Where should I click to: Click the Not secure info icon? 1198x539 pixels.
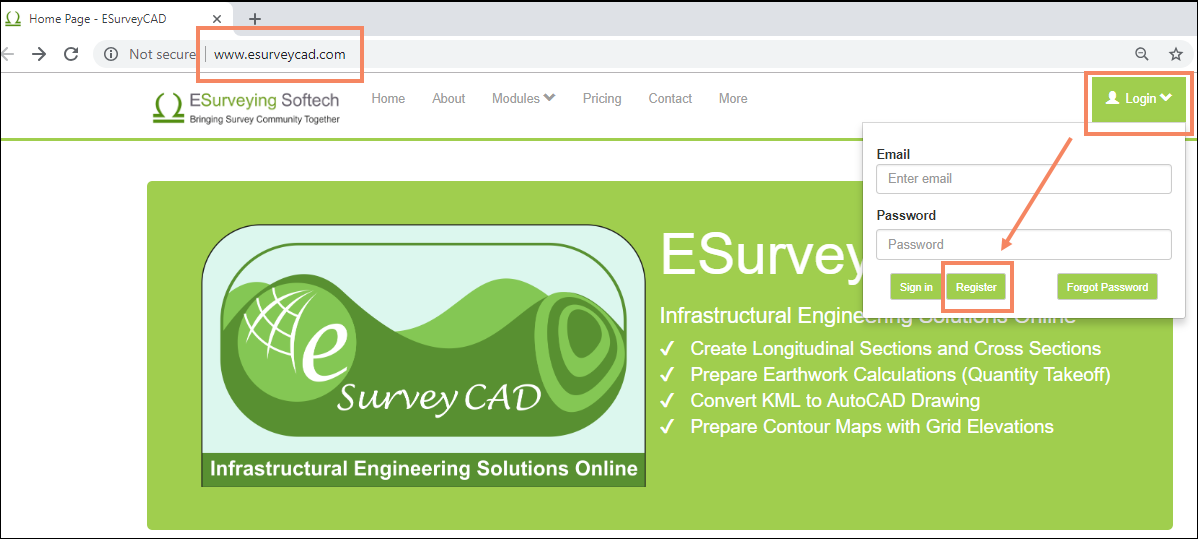coord(111,54)
